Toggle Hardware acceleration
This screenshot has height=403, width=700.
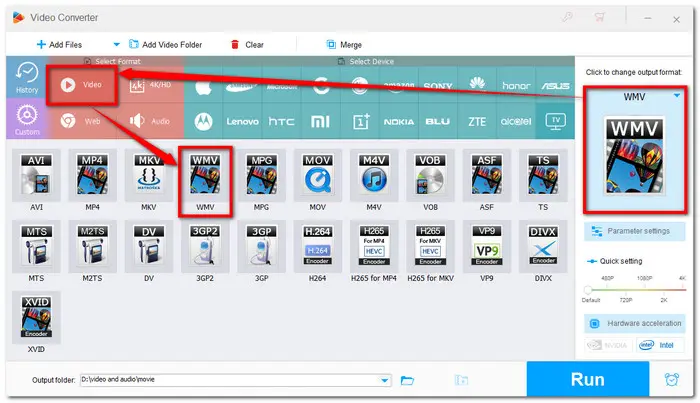pyautogui.click(x=634, y=323)
